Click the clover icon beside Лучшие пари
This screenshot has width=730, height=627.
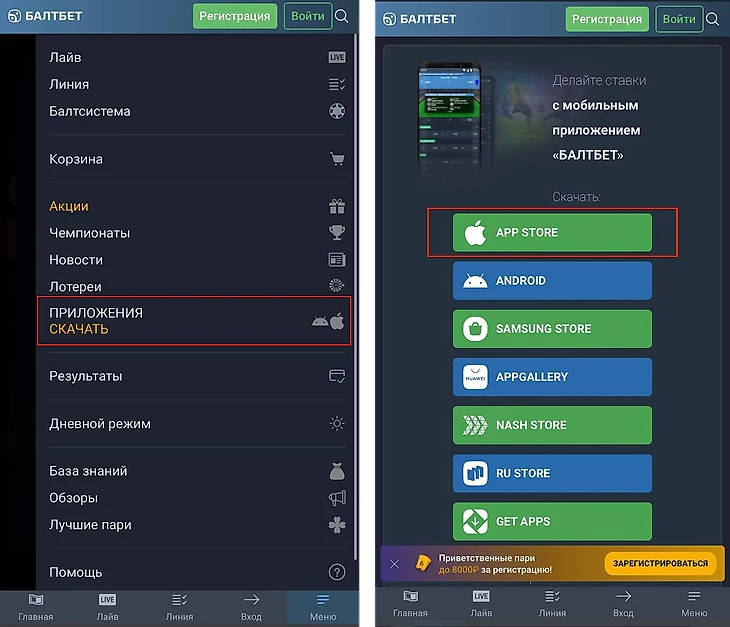pyautogui.click(x=337, y=525)
